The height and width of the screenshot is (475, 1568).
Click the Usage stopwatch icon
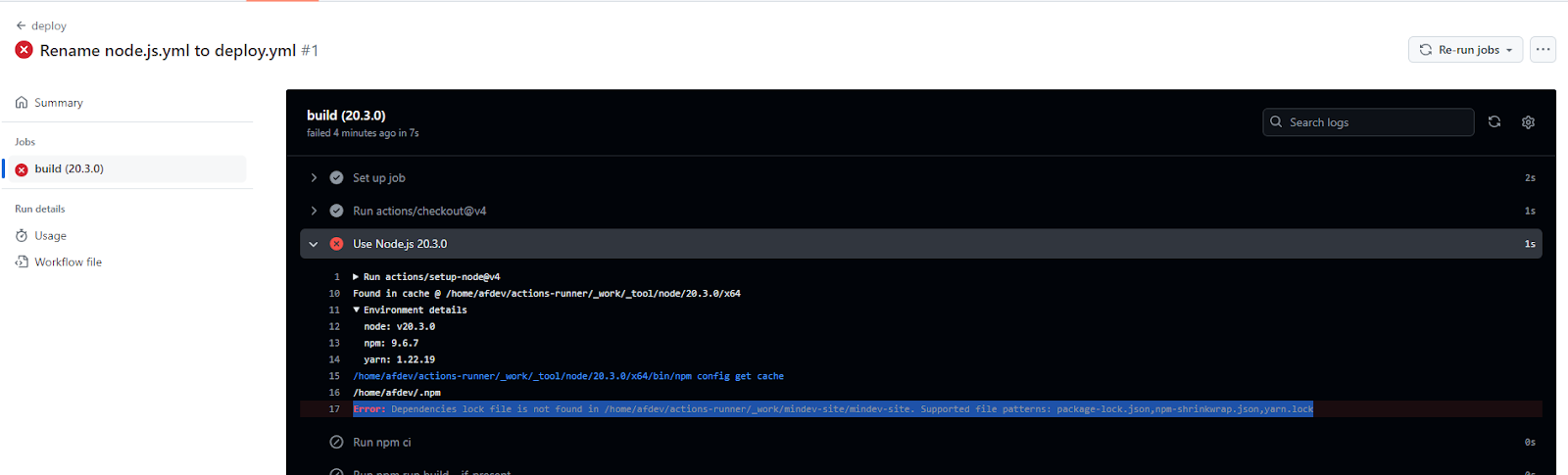pos(22,236)
